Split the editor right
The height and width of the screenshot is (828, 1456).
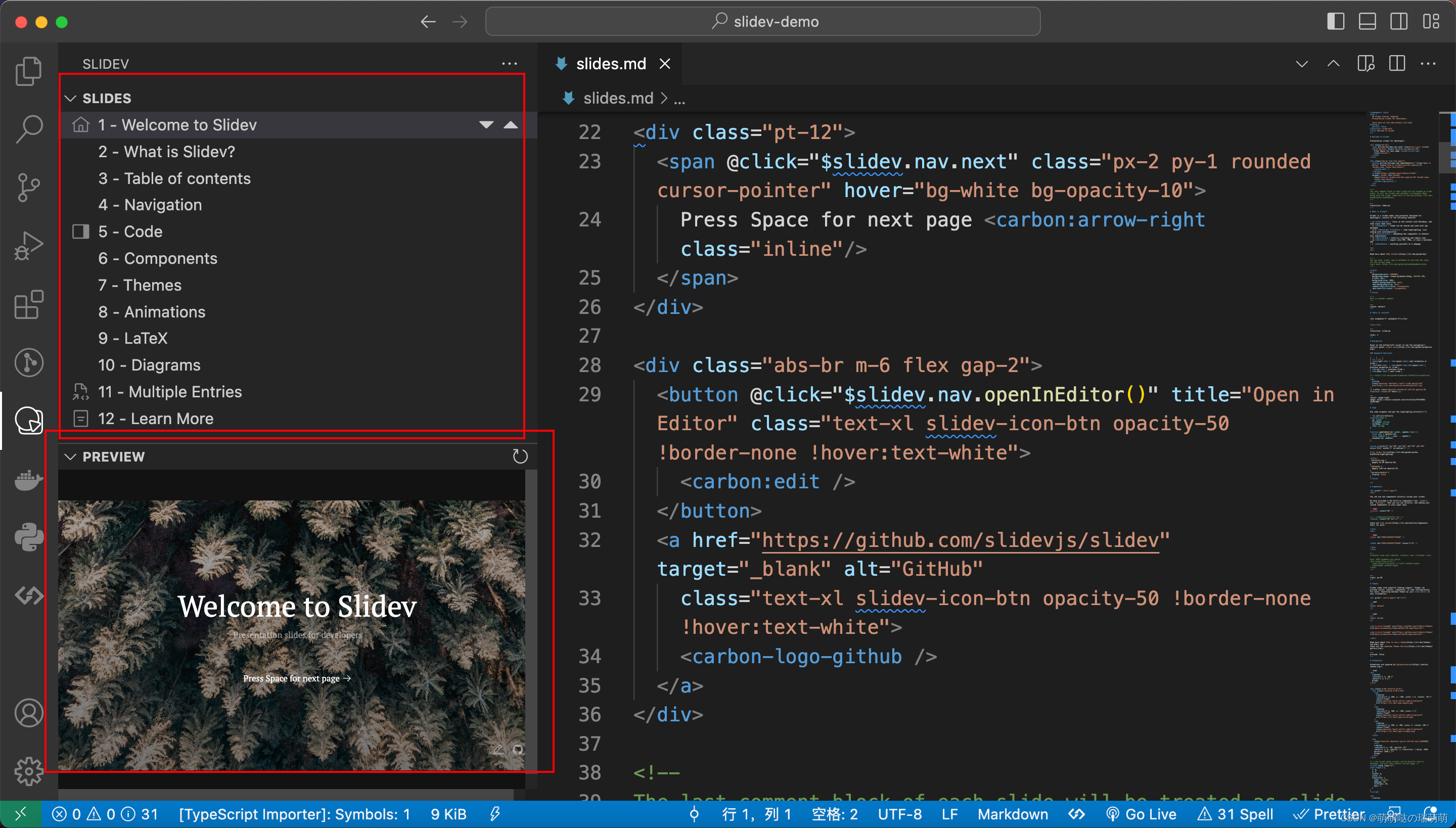(1397, 63)
